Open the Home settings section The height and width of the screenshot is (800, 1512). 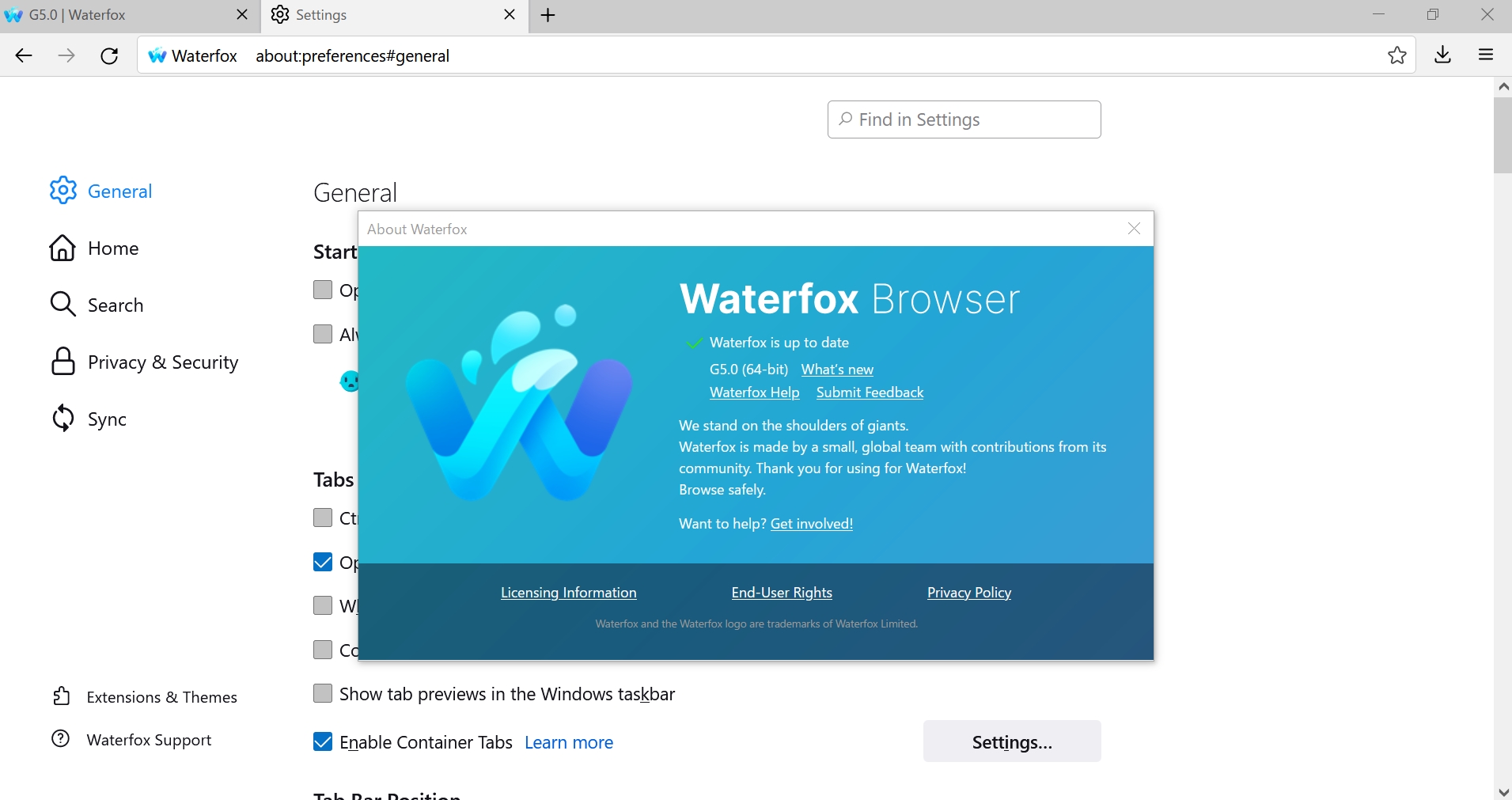113,248
